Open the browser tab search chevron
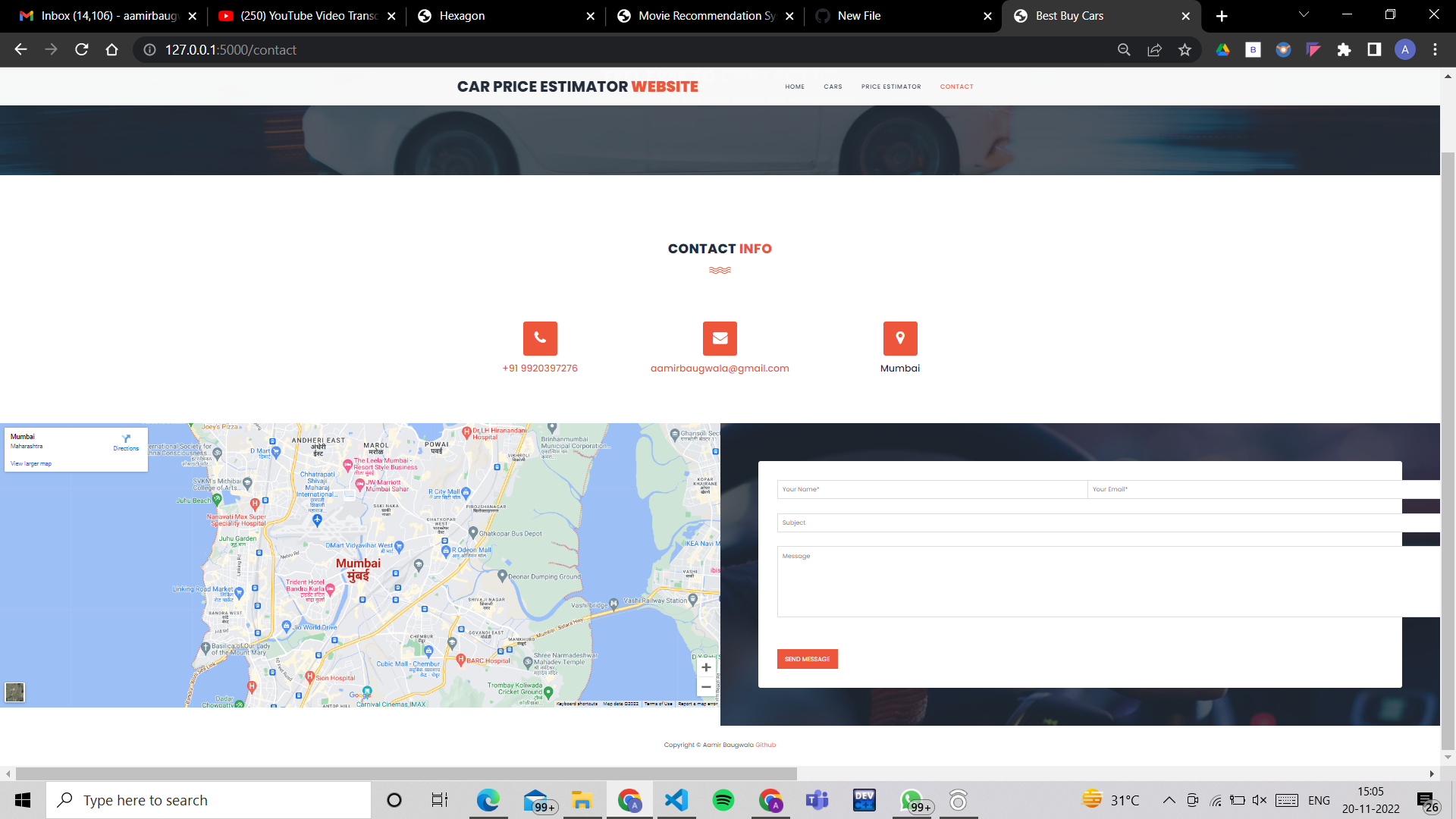Image resolution: width=1456 pixels, height=819 pixels. pyautogui.click(x=1303, y=14)
